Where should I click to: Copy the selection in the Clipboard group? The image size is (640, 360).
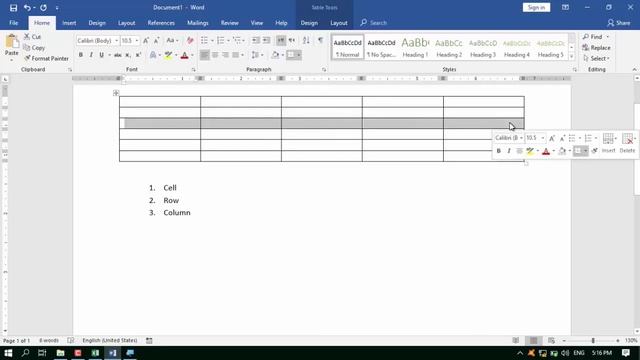[34, 48]
